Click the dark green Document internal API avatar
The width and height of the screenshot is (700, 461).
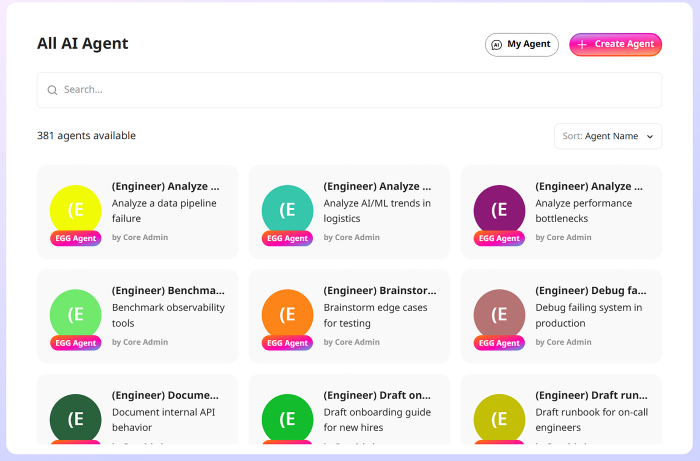pos(76,418)
